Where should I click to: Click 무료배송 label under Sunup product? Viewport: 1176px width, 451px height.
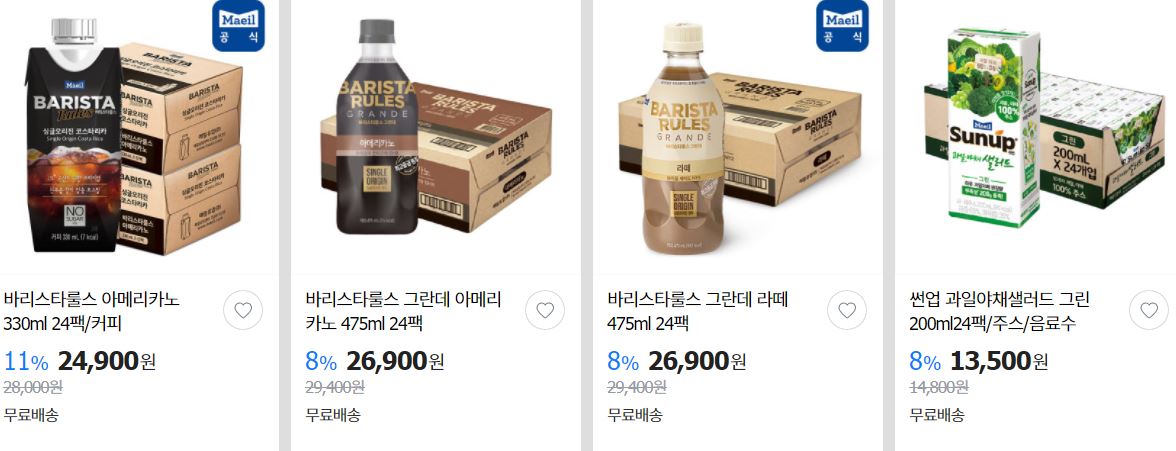pos(937,414)
